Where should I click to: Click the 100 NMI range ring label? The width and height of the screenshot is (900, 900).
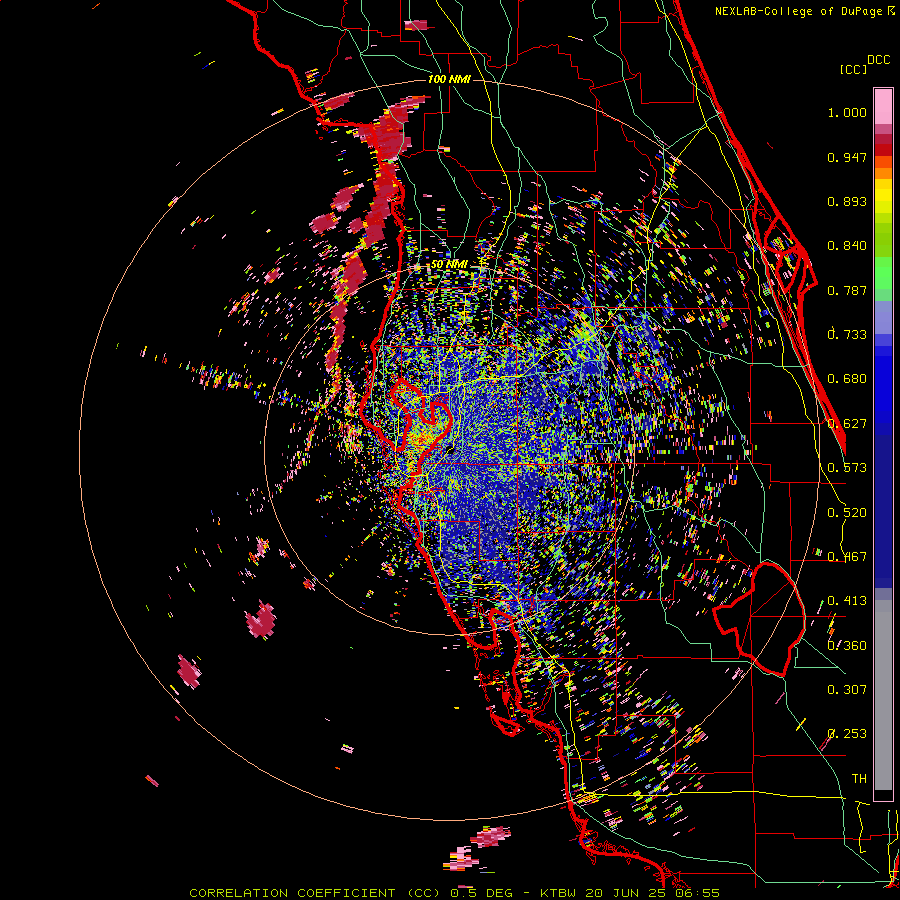click(449, 79)
